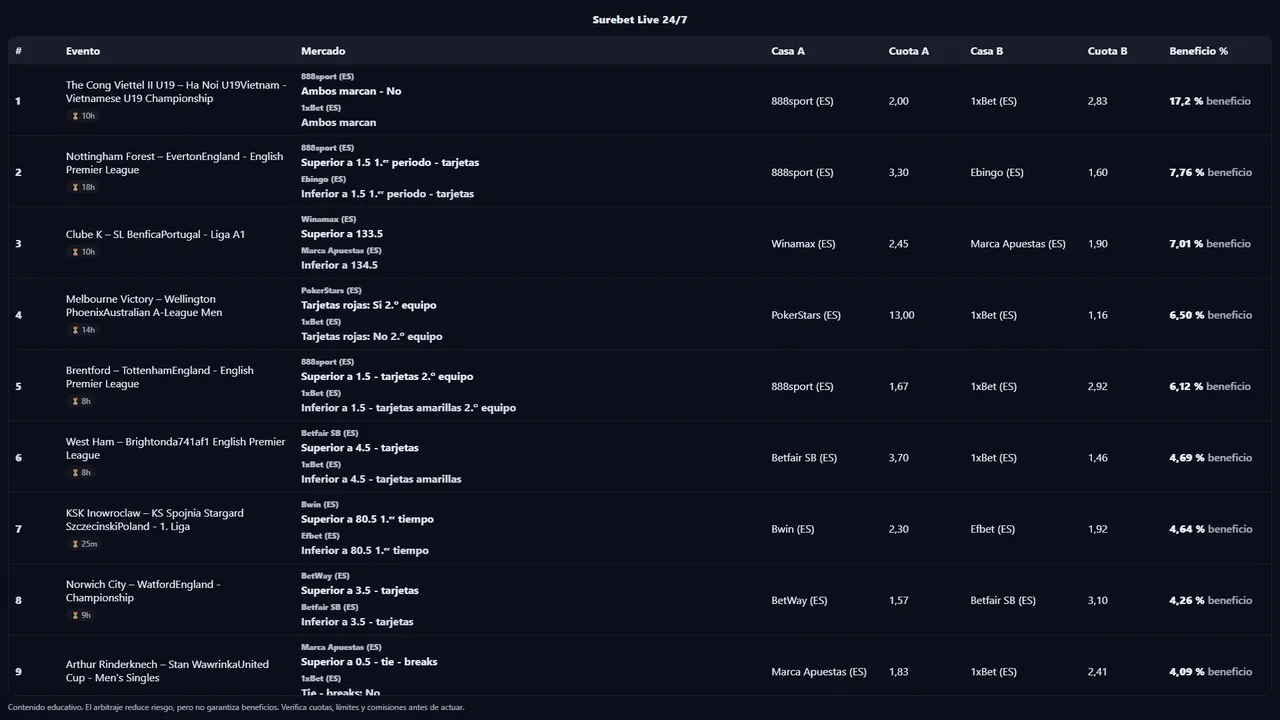Click the hourglass icon under West Ham – Brighton
Screen dimensions: 1280x720
click(x=74, y=473)
